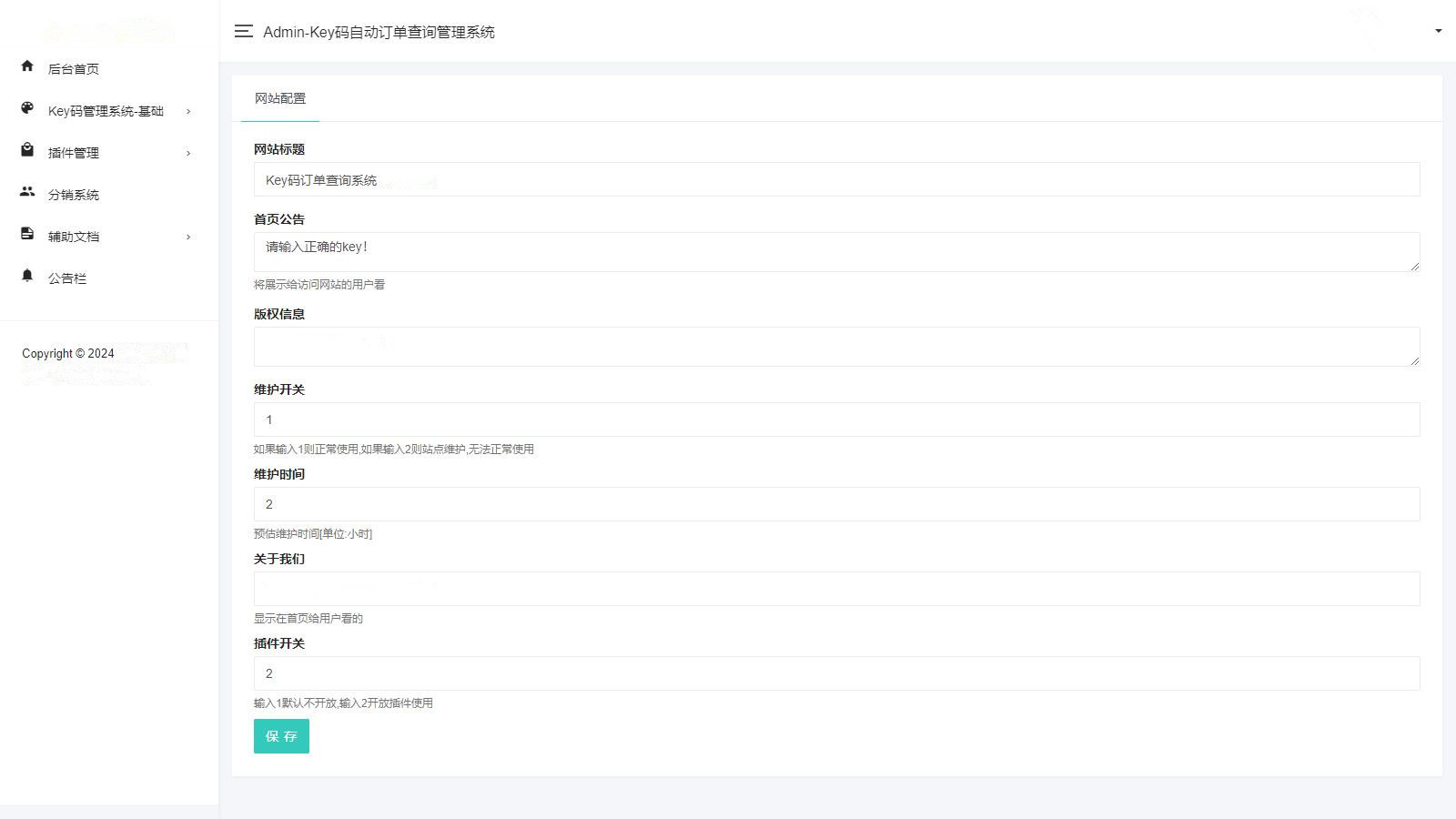Click the home icon beside 后台首页
This screenshot has width=1456, height=819.
click(27, 66)
